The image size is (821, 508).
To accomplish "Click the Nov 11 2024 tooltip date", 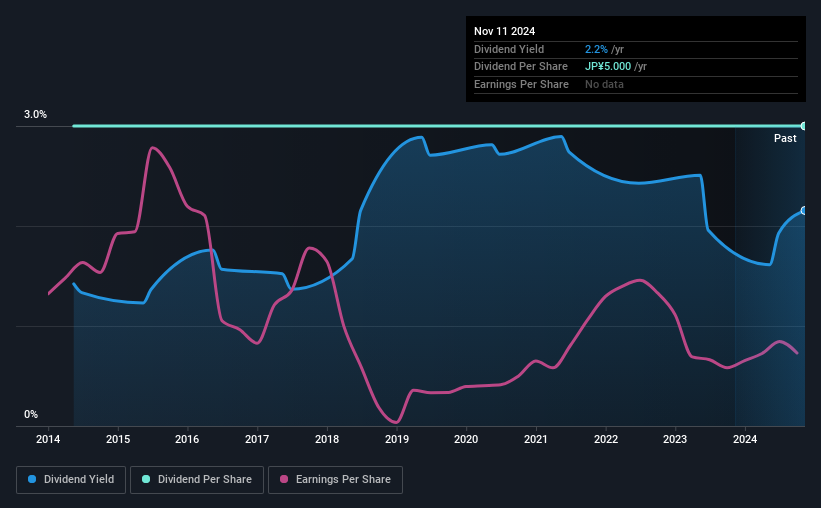I will point(504,31).
